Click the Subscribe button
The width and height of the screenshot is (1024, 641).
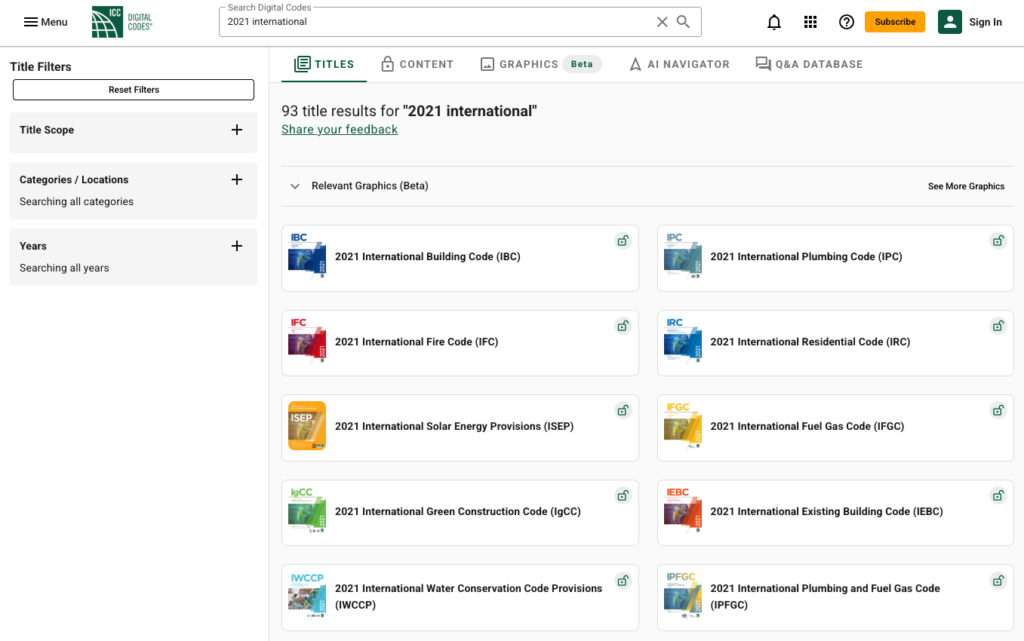tap(895, 22)
